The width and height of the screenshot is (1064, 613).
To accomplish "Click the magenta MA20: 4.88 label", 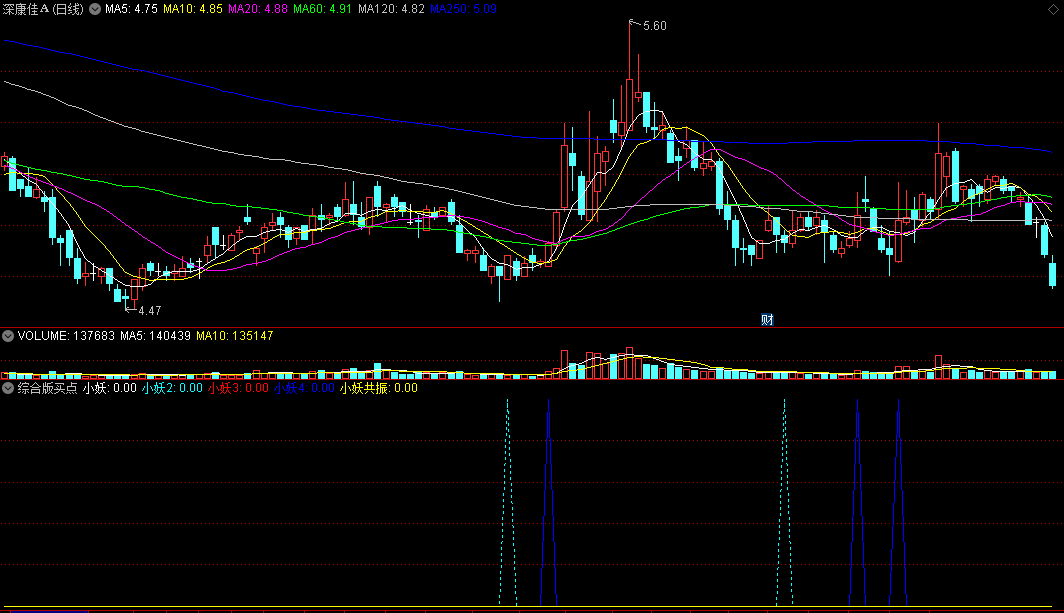I will pos(258,10).
